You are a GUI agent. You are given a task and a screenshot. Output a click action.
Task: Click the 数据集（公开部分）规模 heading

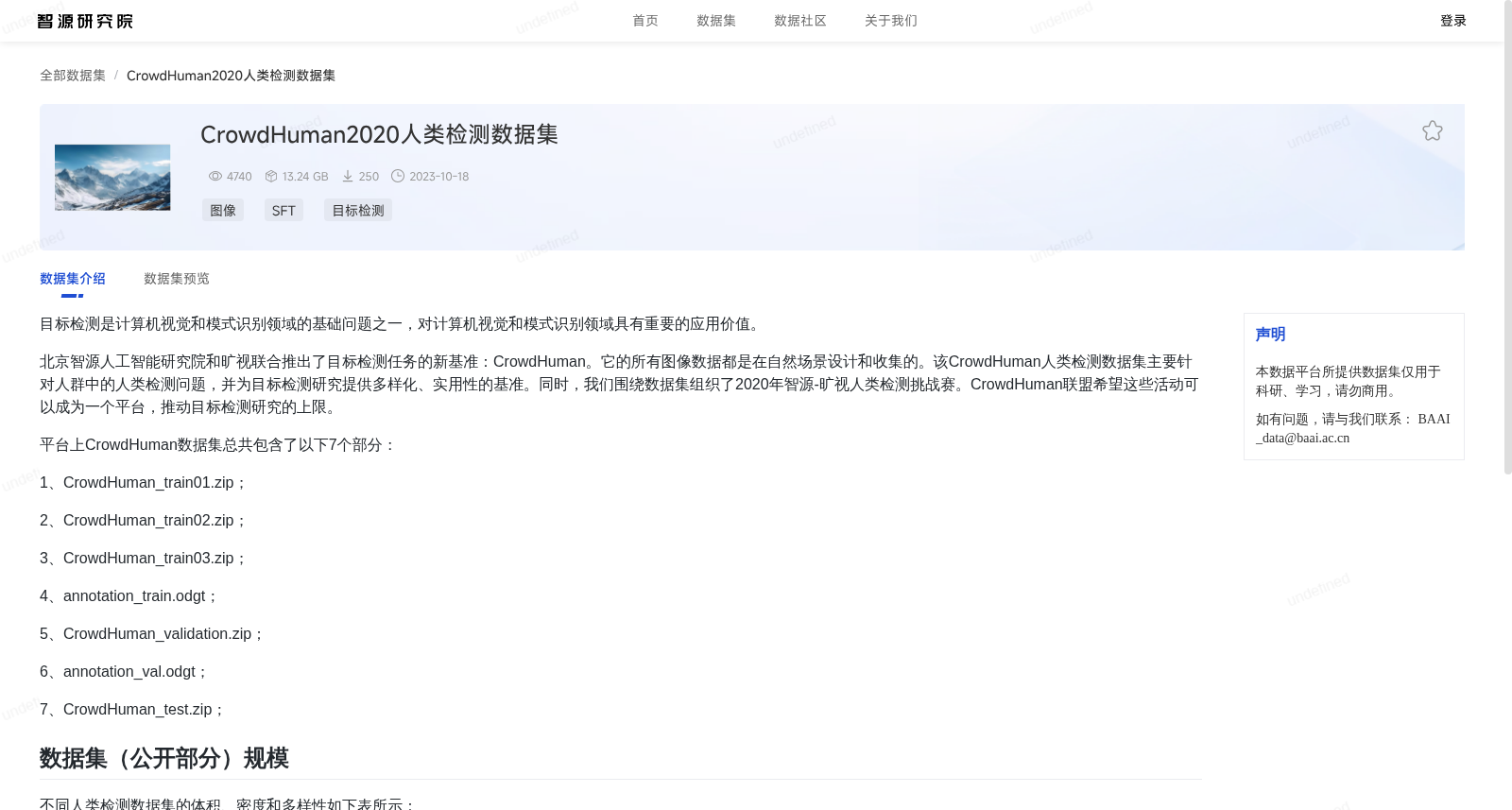click(164, 758)
